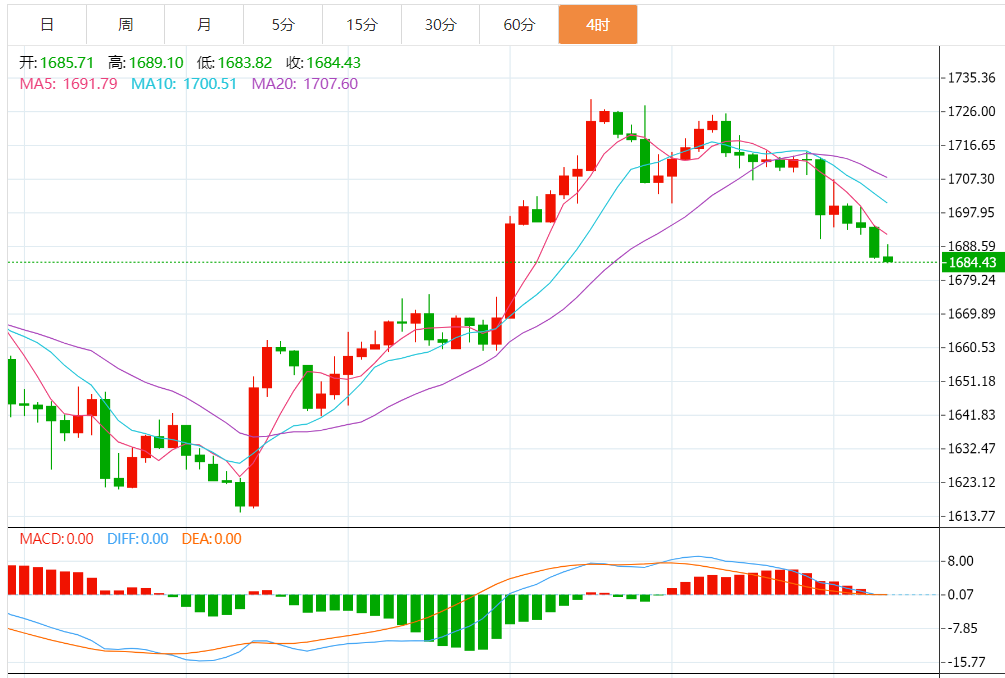Screen dimensions: 1005x678
Task: Open the 月 monthly chart tab
Action: pyautogui.click(x=204, y=25)
